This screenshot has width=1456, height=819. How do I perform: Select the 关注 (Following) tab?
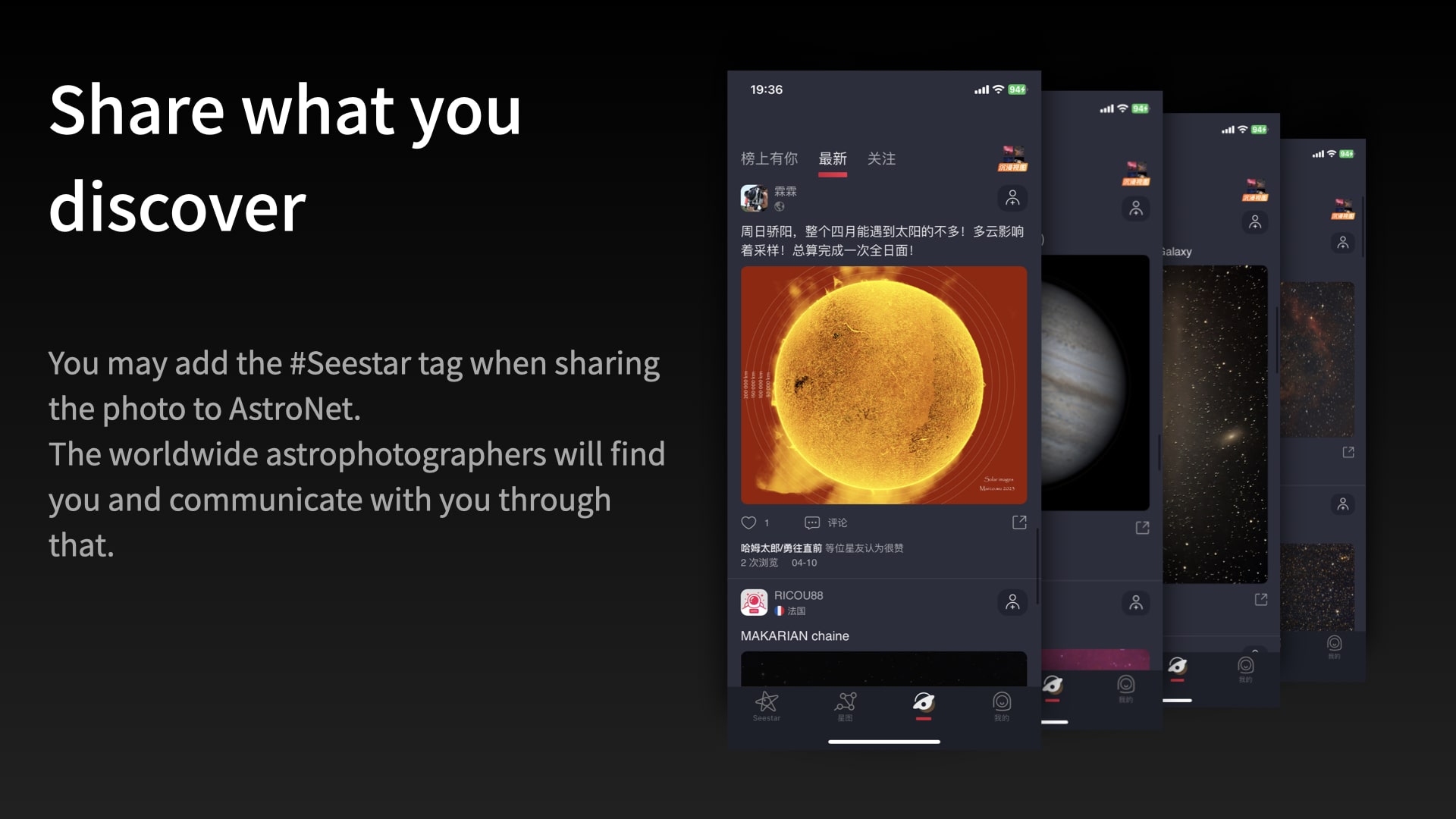click(x=880, y=158)
